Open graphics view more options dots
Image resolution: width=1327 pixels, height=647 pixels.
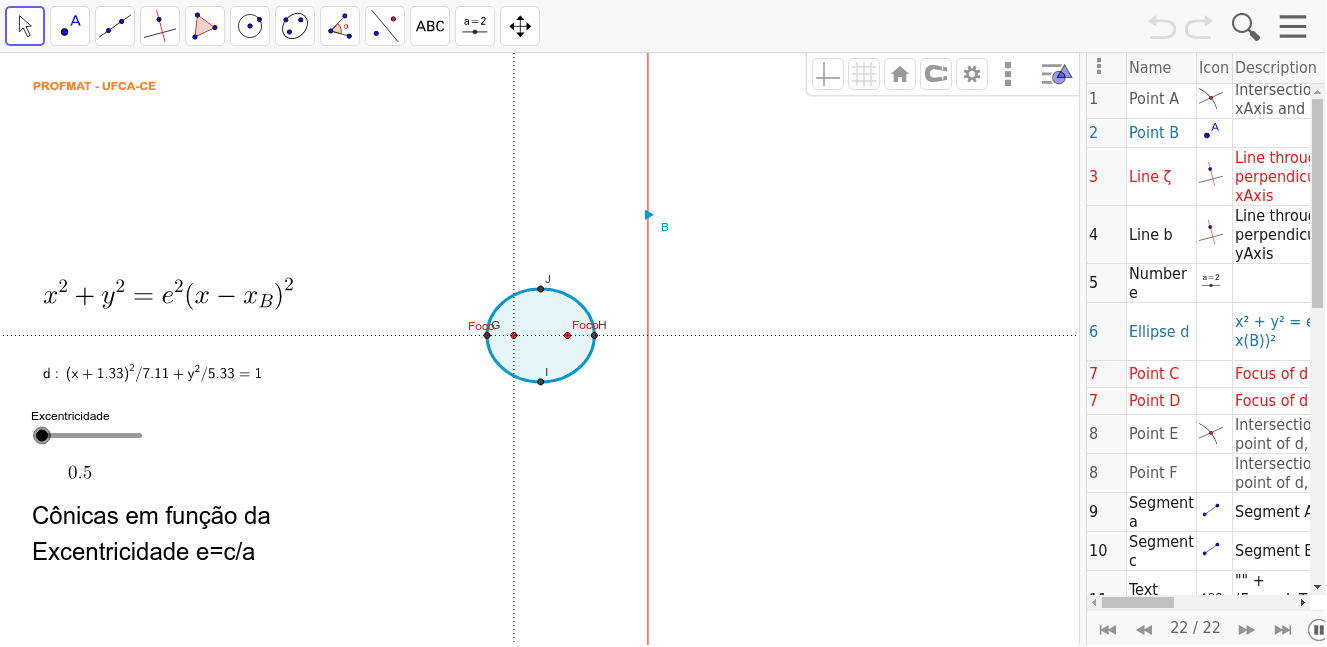click(1008, 74)
